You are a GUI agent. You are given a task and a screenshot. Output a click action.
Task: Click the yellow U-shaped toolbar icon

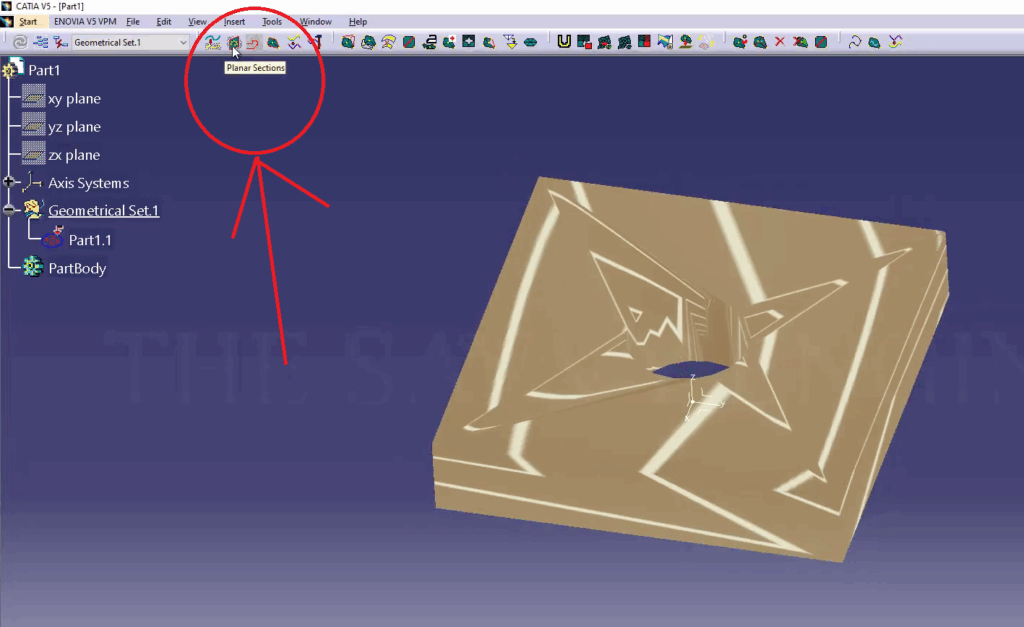click(565, 42)
